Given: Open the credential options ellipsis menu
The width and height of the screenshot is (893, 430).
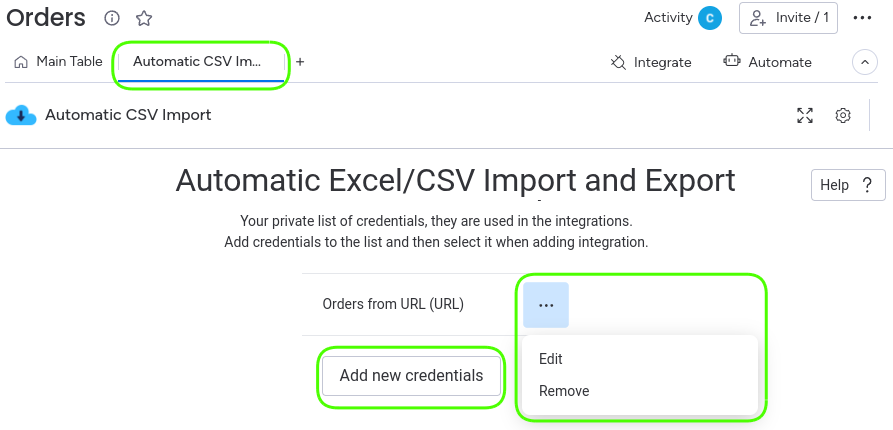Looking at the screenshot, I should tap(546, 305).
